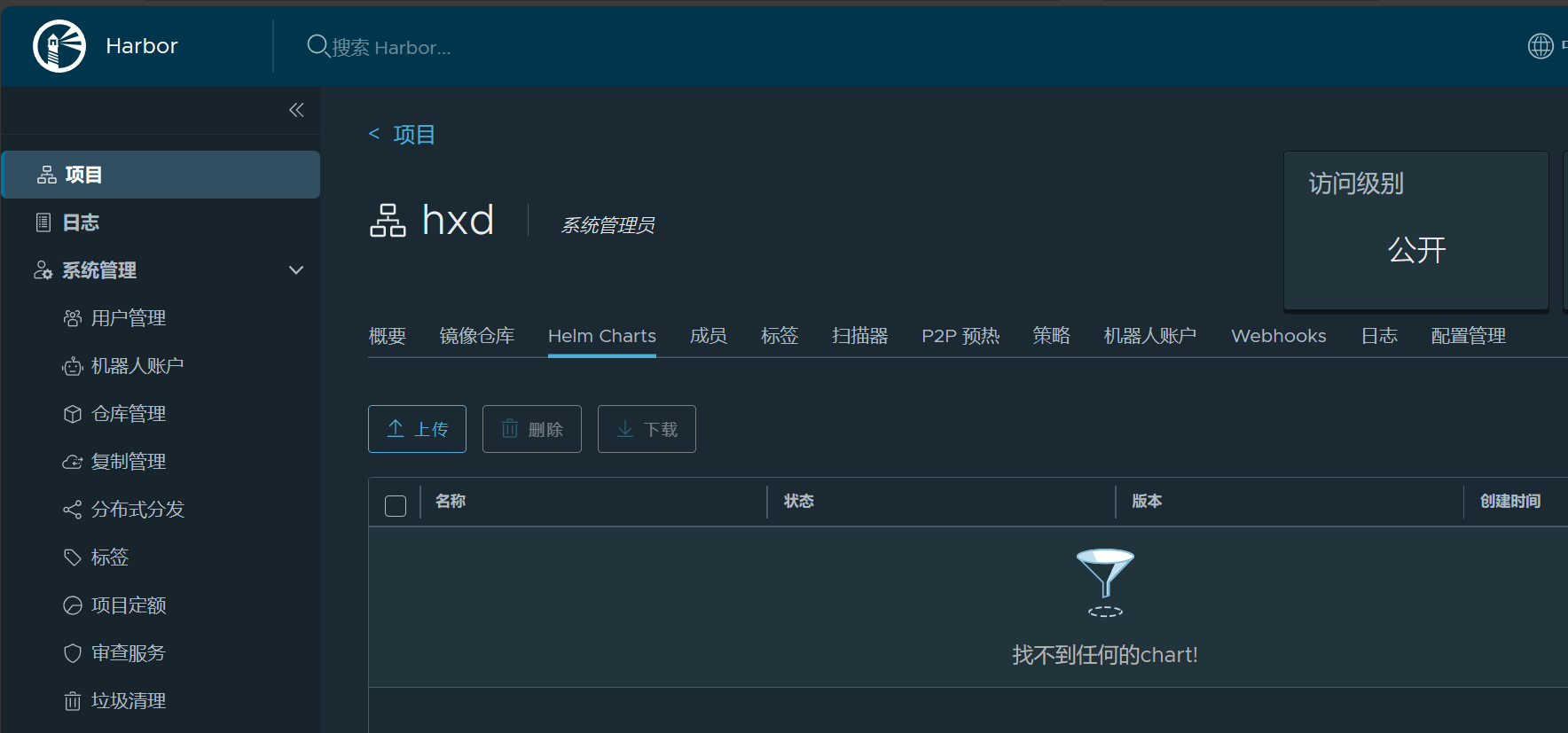Switch to the project 标签 tab
Image resolution: width=1568 pixels, height=733 pixels.
[x=780, y=336]
